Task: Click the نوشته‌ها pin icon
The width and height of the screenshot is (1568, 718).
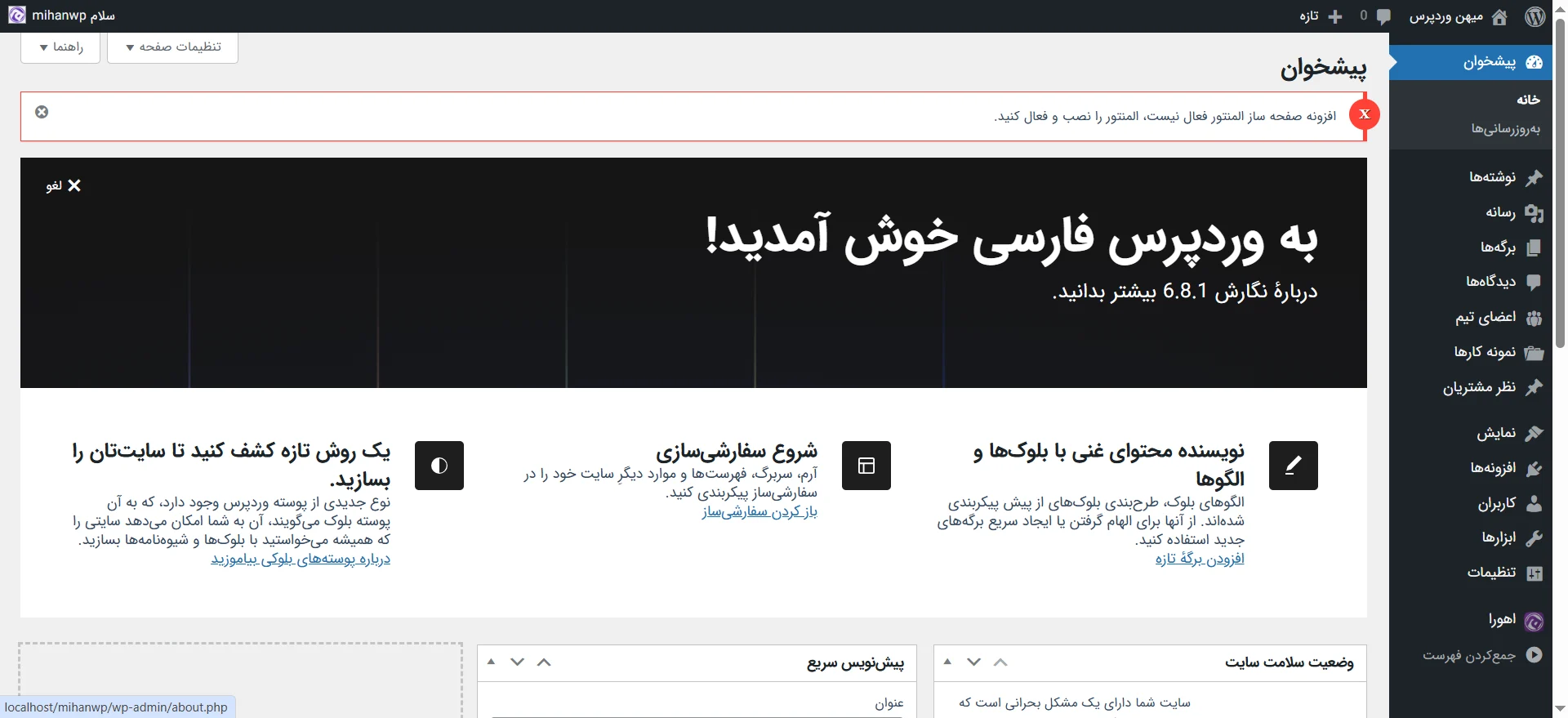Action: click(x=1535, y=177)
